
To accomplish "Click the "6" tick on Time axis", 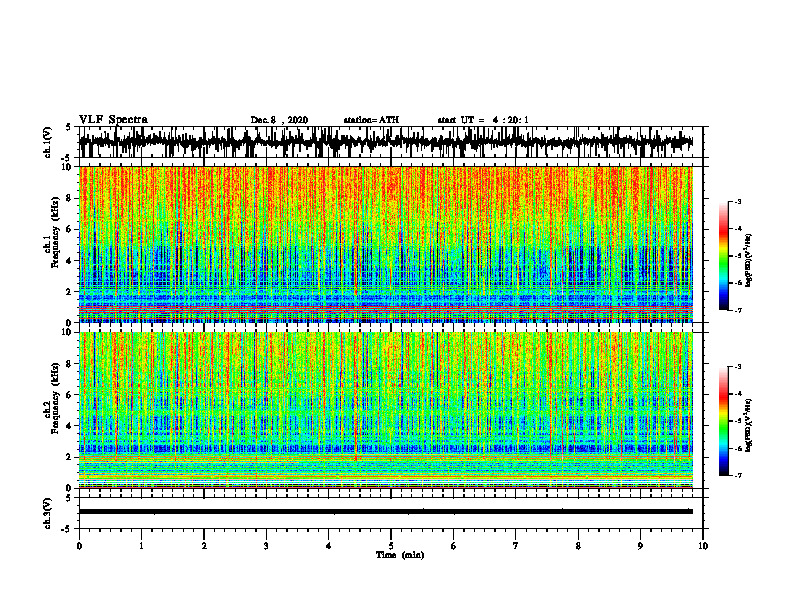I will click(454, 546).
